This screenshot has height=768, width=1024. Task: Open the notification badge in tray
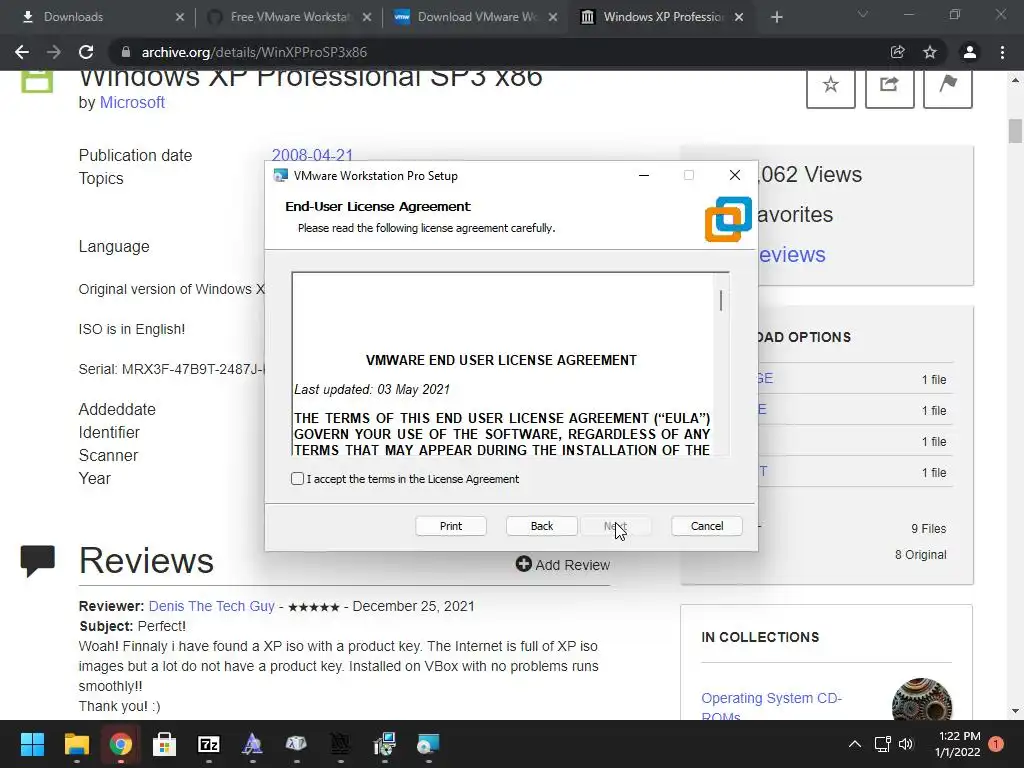pos(996,744)
